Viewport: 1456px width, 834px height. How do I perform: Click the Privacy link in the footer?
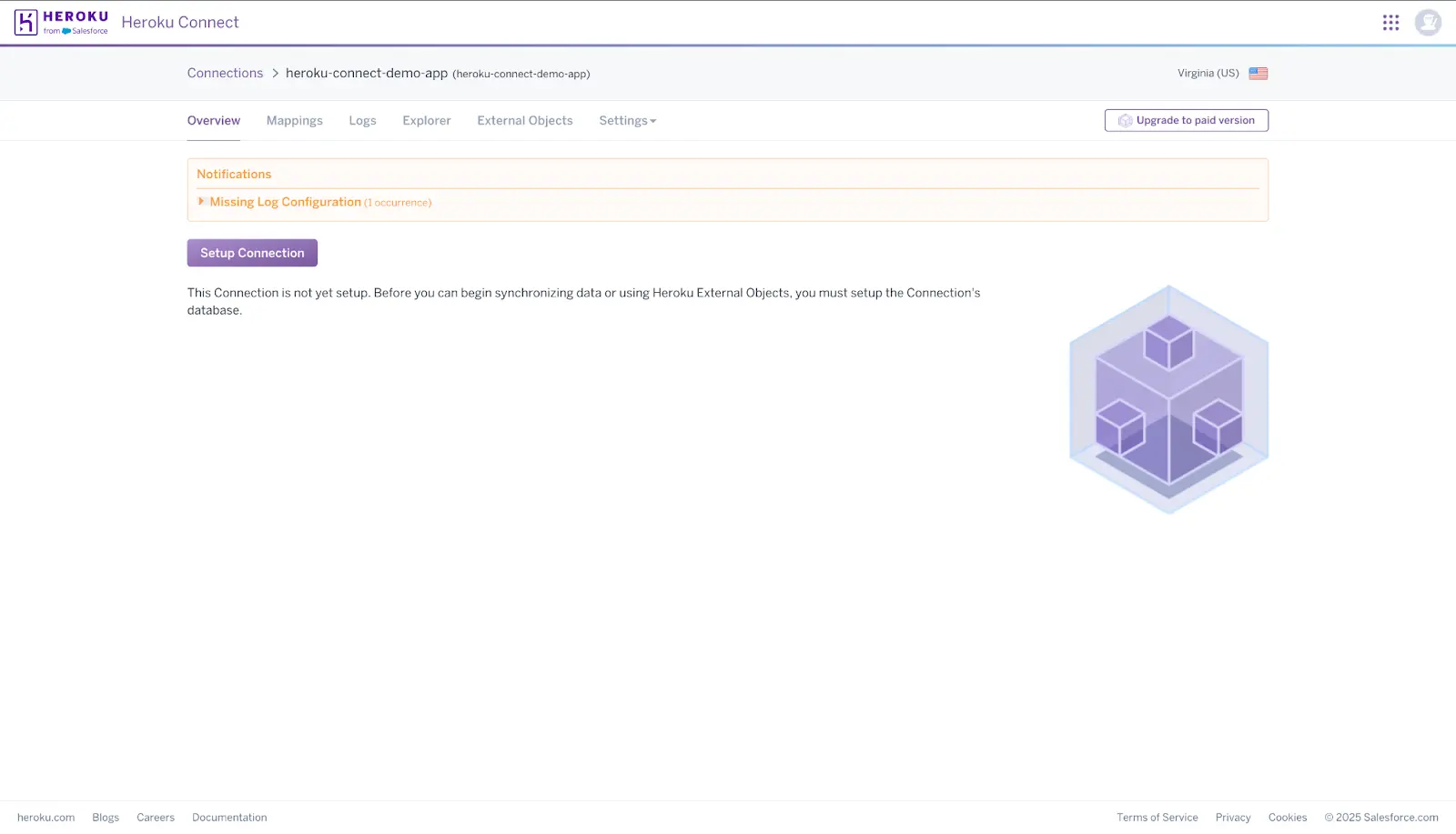pos(1233,817)
